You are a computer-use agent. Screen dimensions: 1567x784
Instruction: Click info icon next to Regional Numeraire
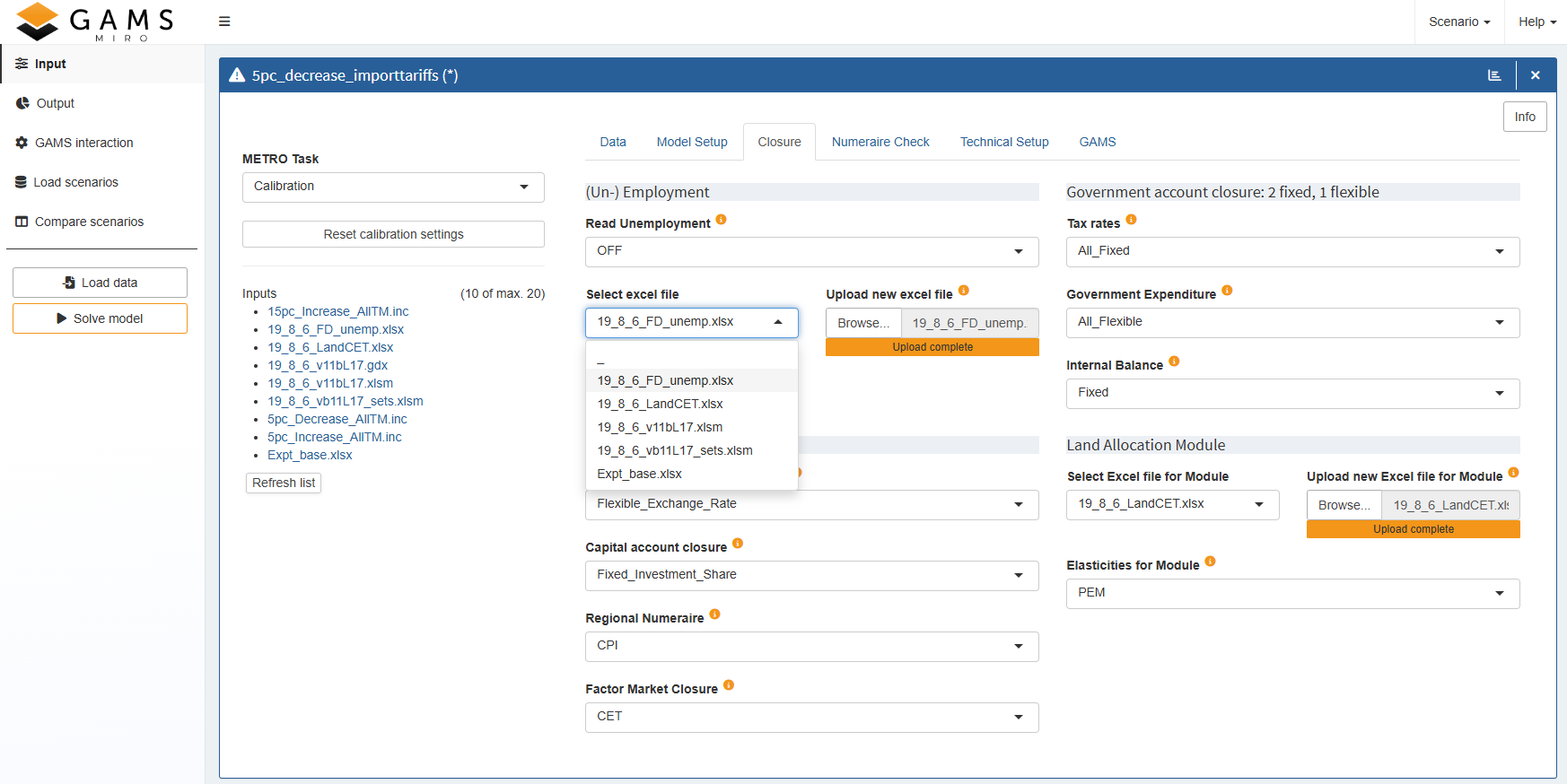[714, 614]
